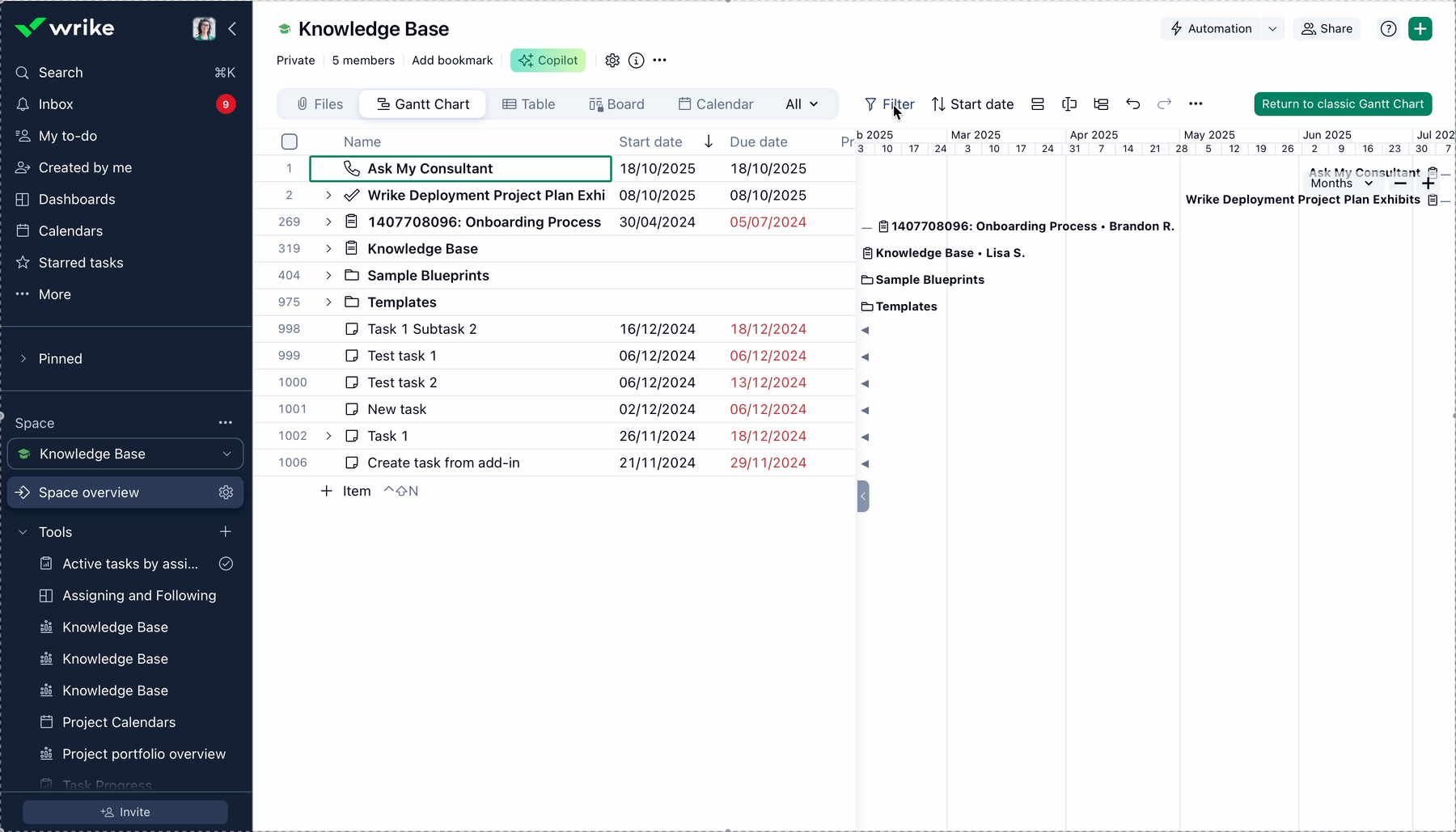Open Wrike Copilot

[548, 60]
